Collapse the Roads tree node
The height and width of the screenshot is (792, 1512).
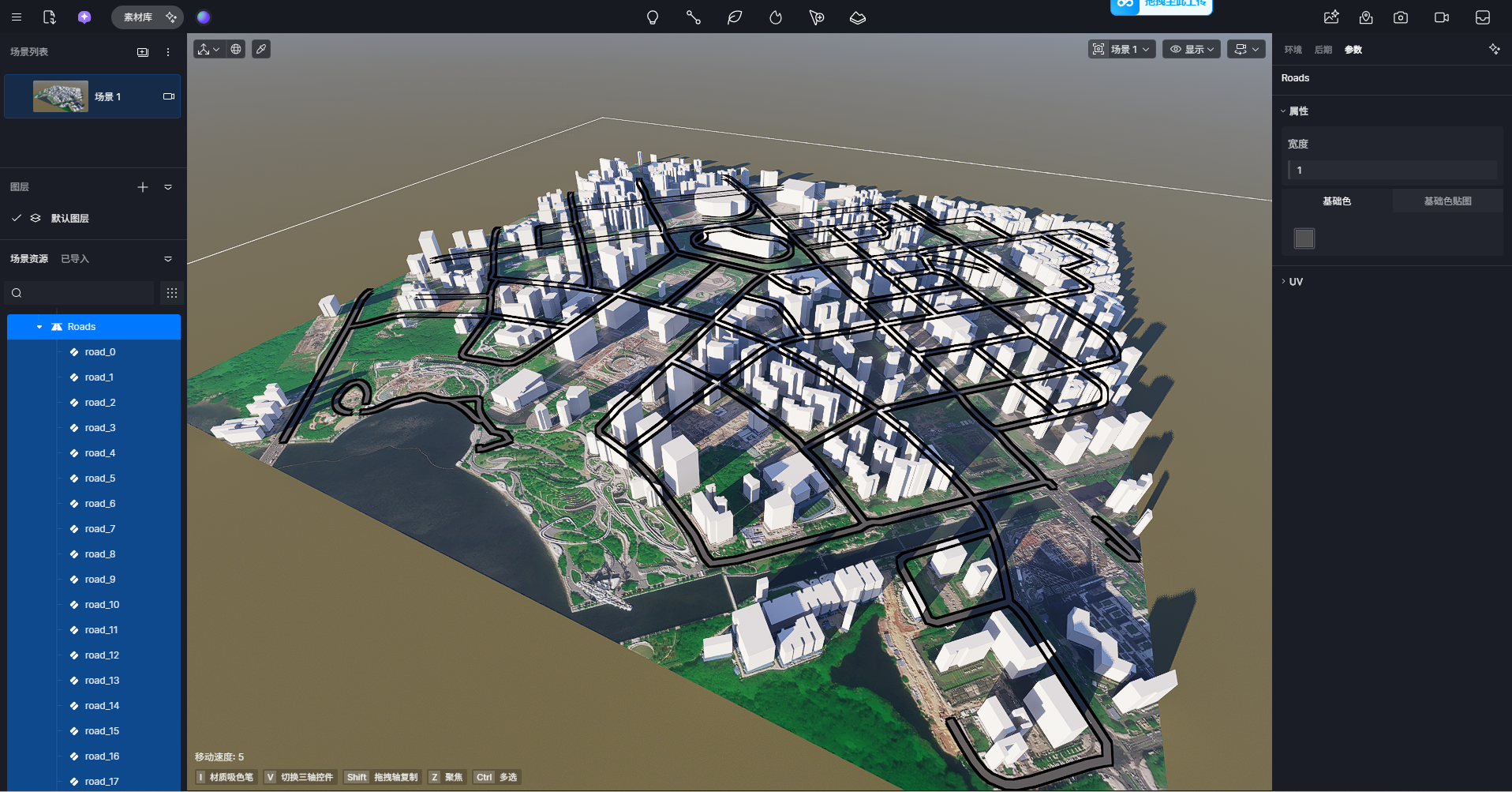(39, 327)
